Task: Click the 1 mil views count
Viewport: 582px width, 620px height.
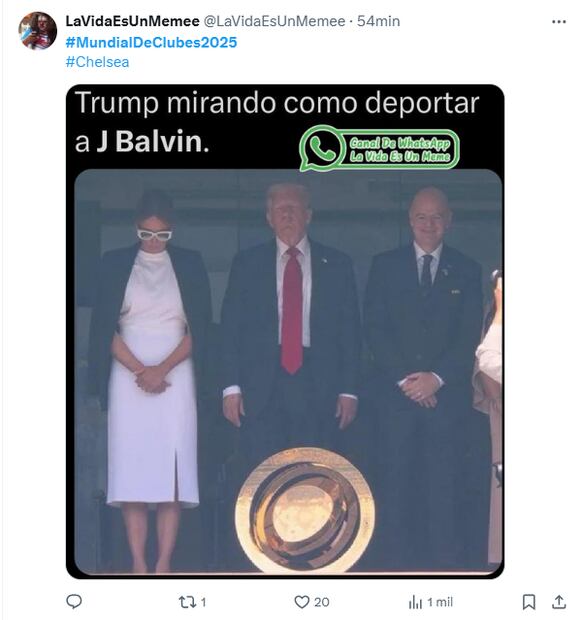Action: 440,602
